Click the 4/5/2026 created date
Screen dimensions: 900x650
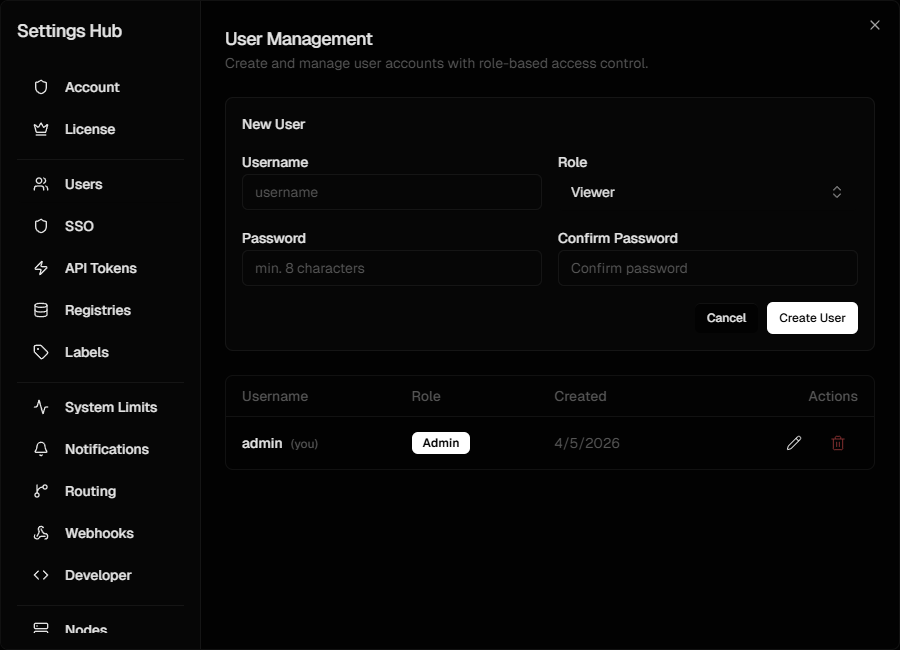[x=587, y=443]
